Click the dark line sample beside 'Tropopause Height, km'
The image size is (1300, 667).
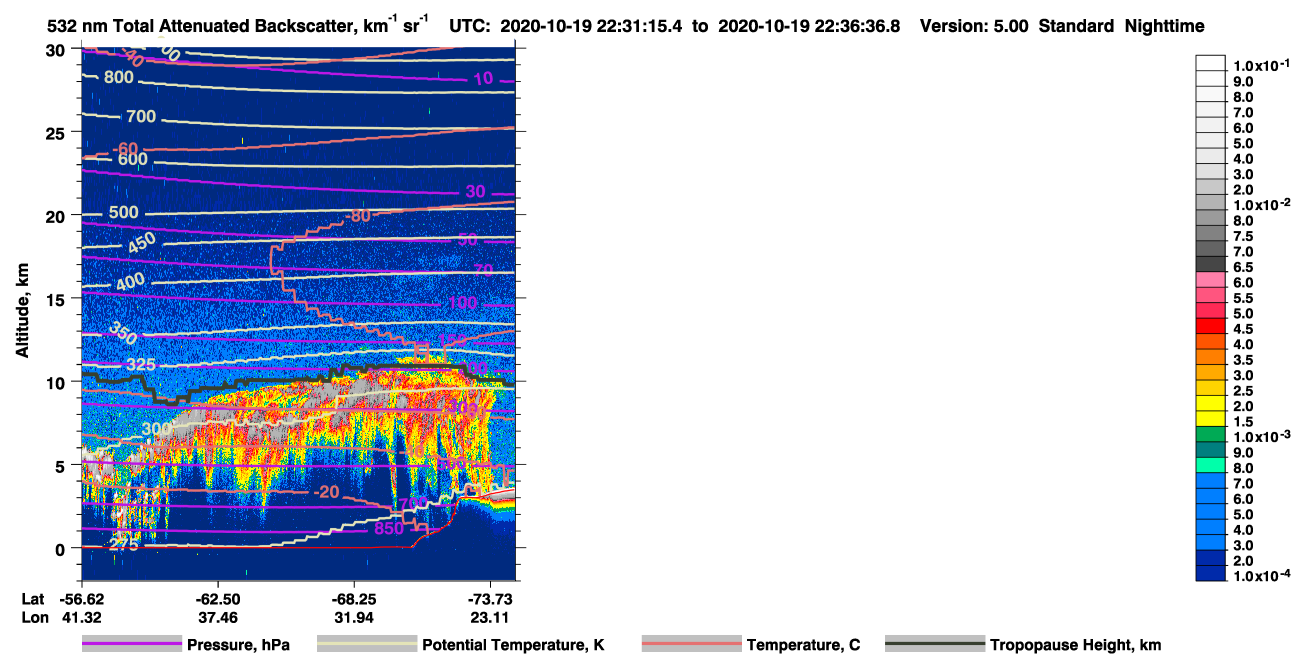(935, 645)
